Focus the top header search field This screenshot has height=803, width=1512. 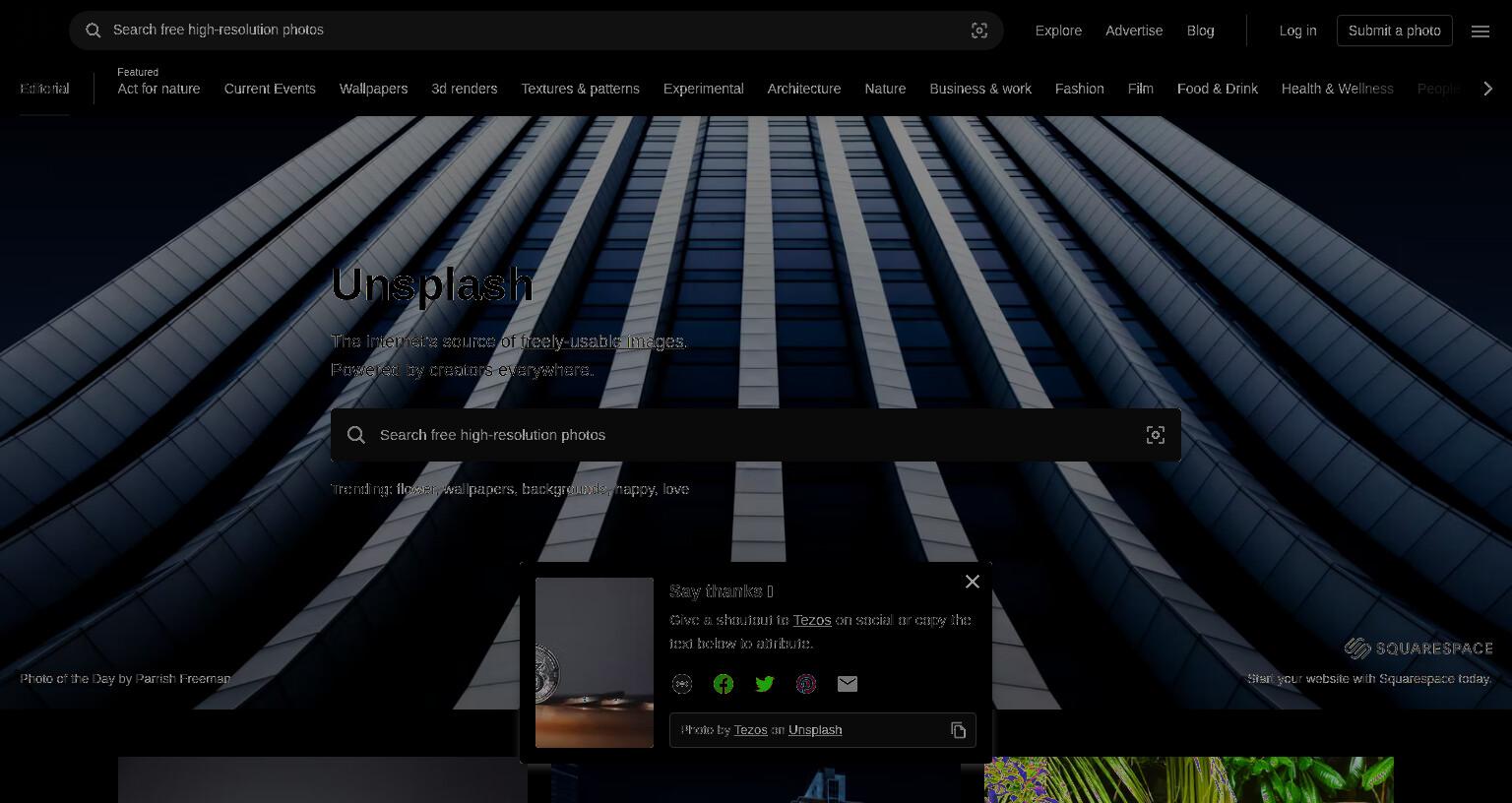tap(536, 31)
